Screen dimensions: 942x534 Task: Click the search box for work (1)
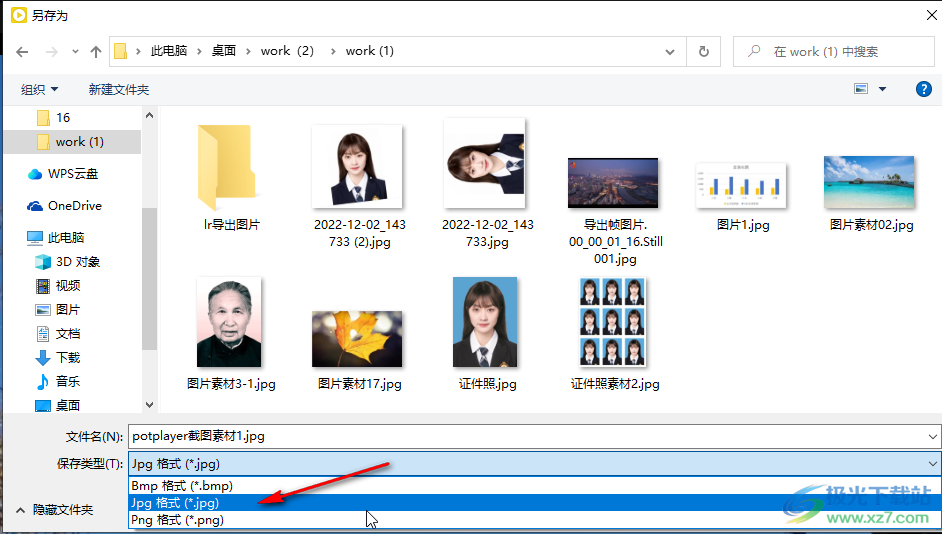tap(834, 52)
